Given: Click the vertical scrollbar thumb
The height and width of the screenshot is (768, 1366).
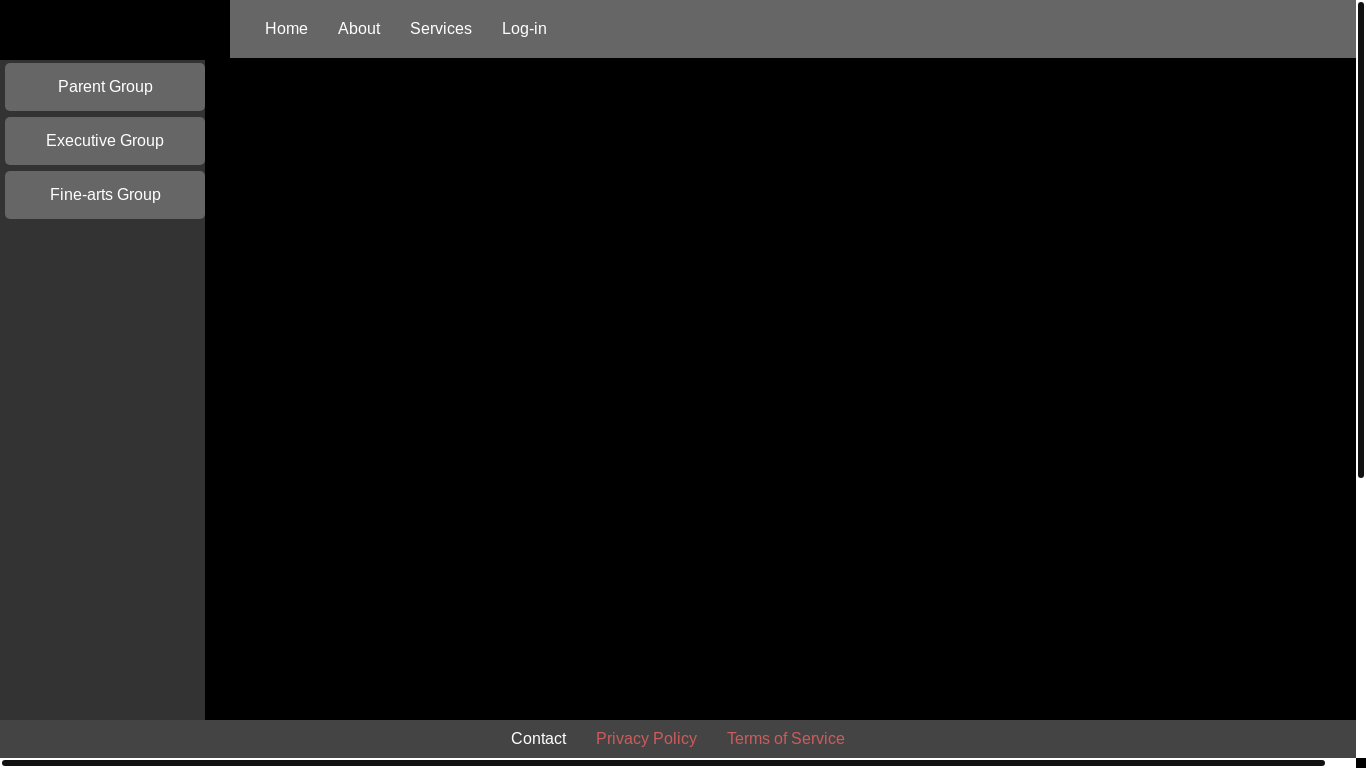Looking at the screenshot, I should 1360,240.
